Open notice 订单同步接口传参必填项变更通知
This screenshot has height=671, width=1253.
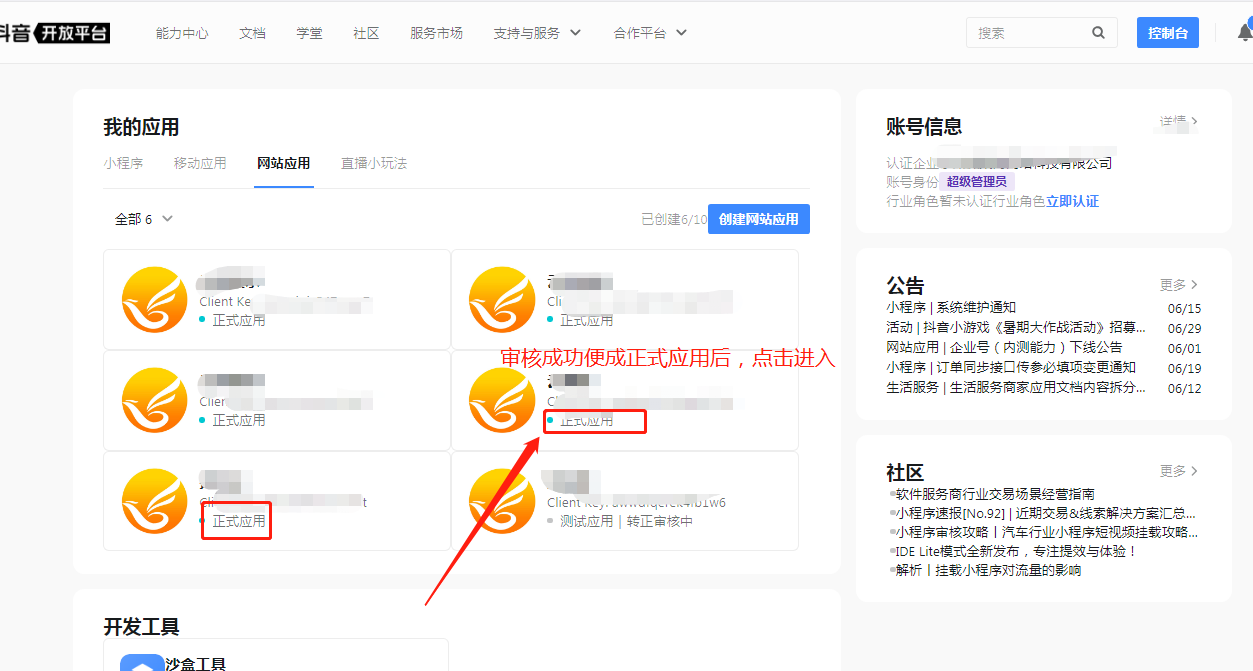tap(1011, 368)
